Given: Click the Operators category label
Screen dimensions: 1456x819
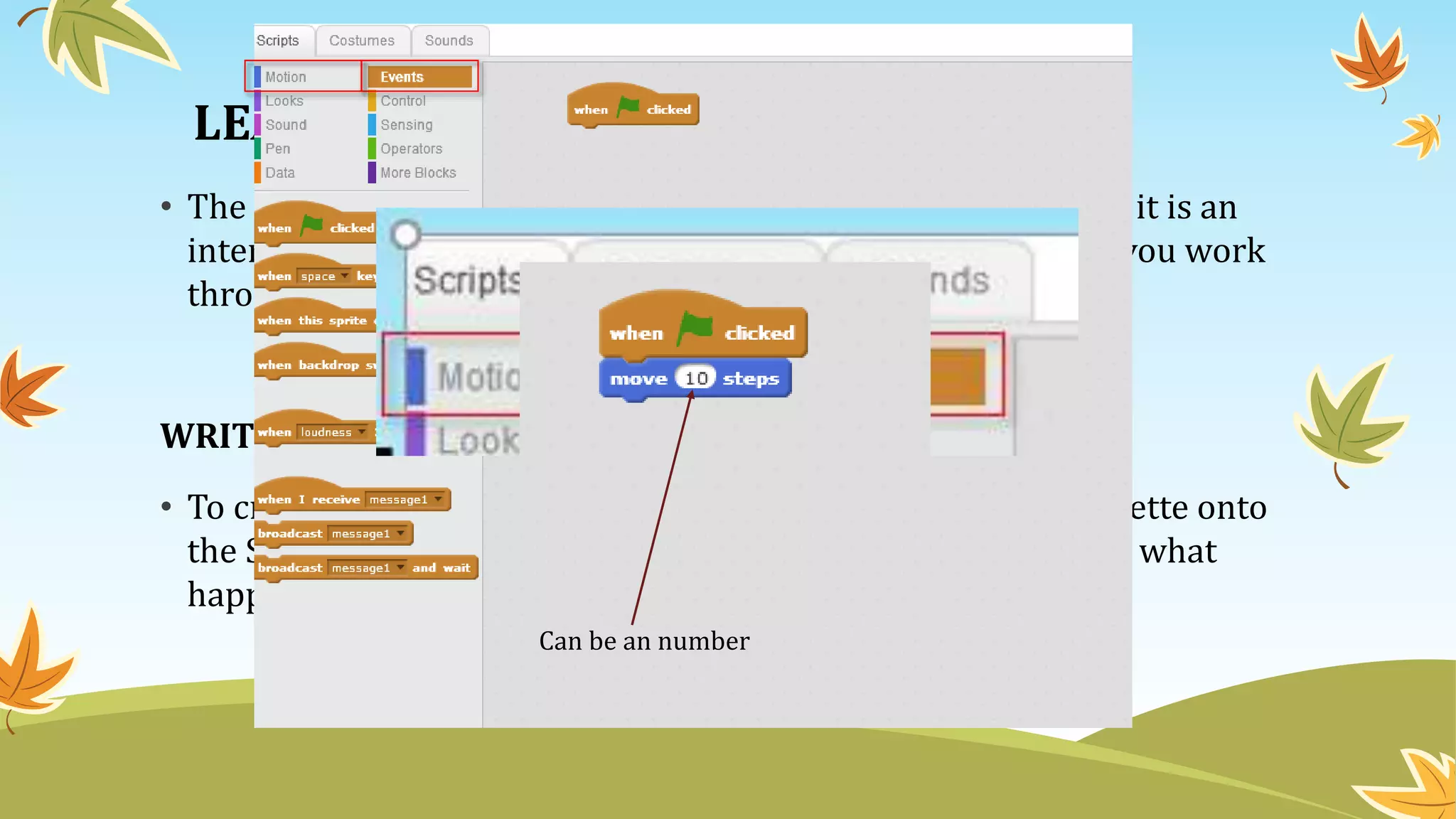Looking at the screenshot, I should coord(411,149).
